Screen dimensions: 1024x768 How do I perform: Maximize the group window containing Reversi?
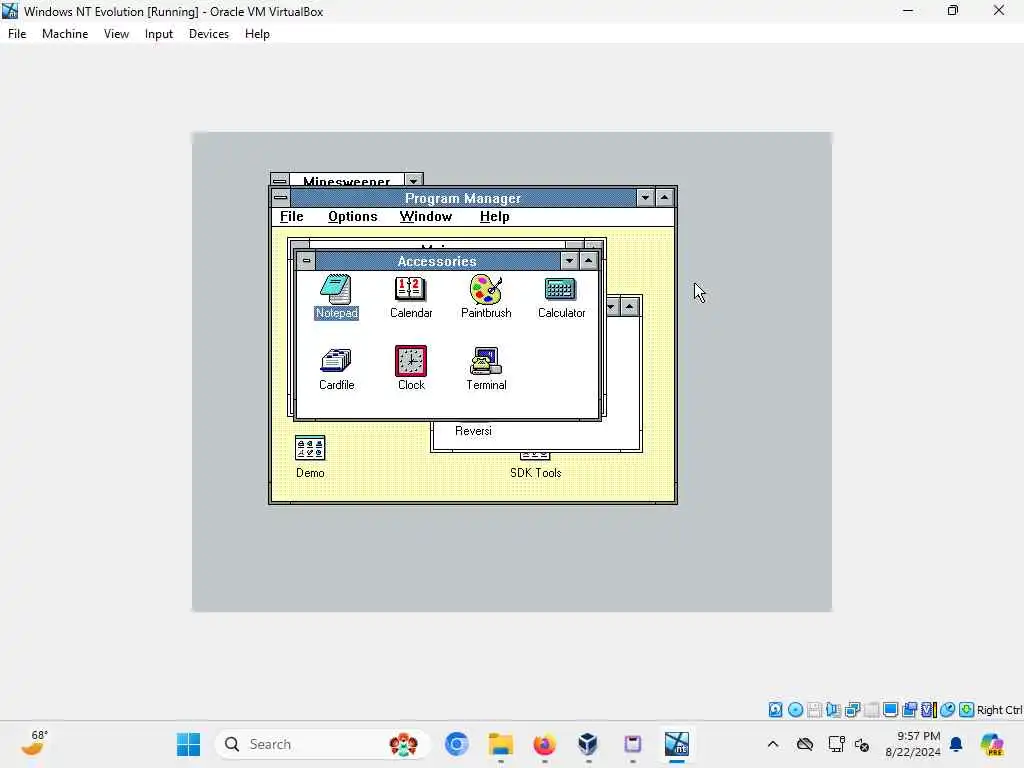click(x=630, y=307)
